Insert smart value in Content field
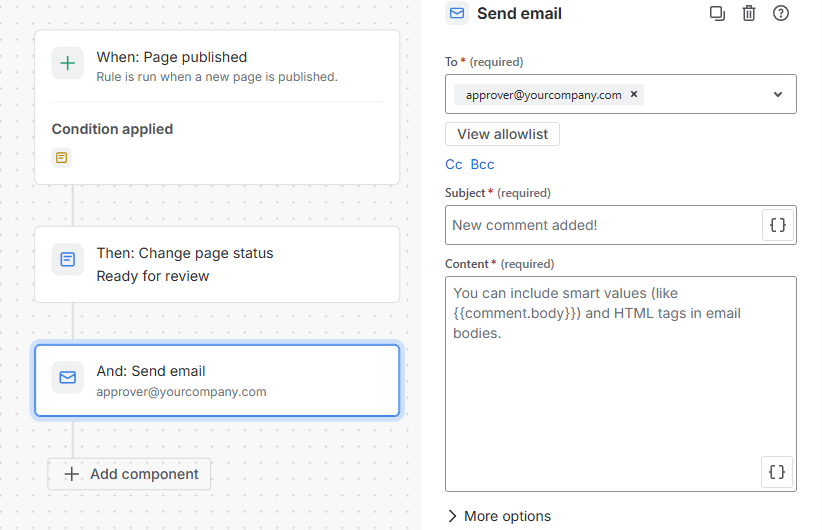The height and width of the screenshot is (530, 822). click(777, 472)
